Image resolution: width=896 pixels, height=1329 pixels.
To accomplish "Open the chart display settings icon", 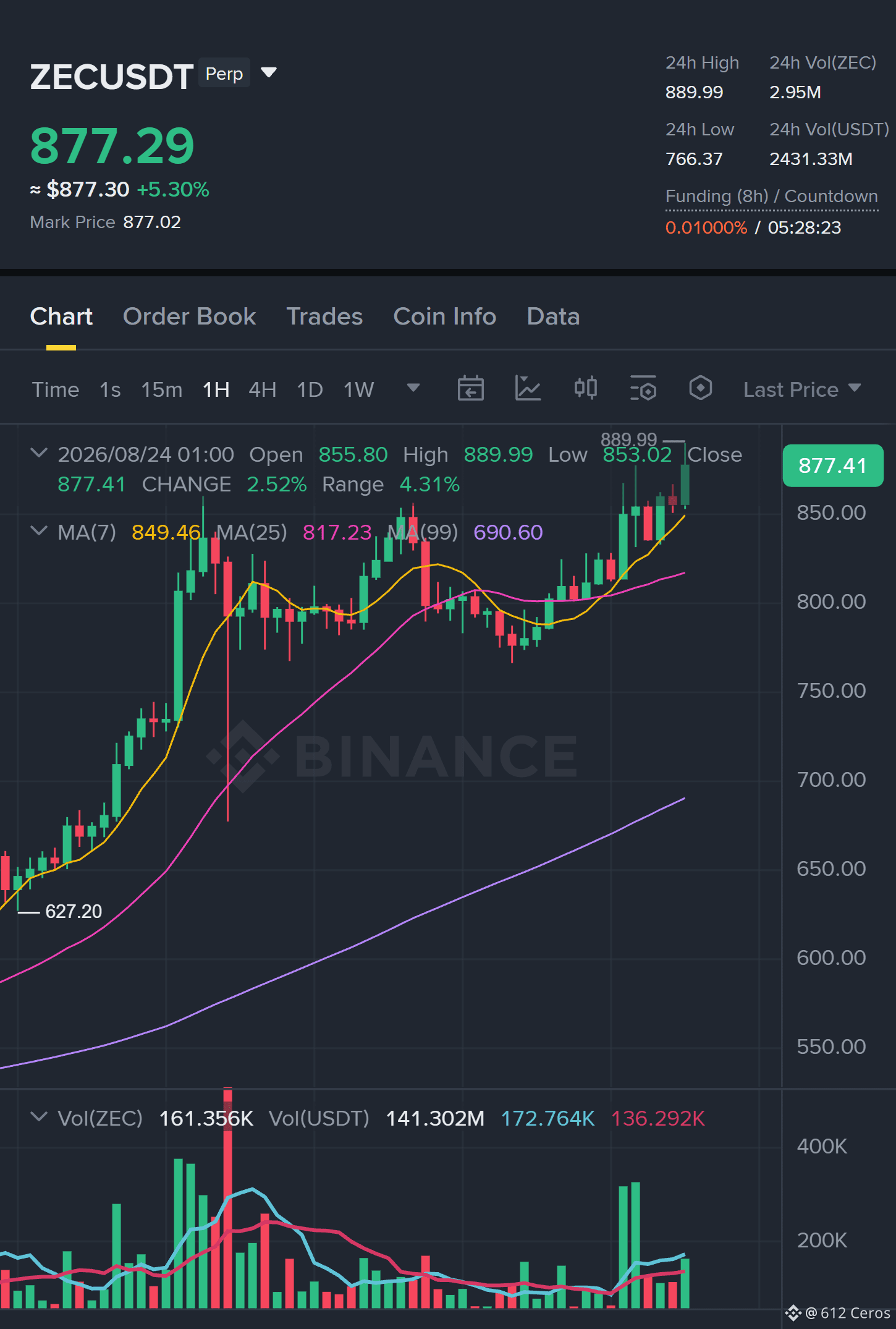I will coord(643,389).
